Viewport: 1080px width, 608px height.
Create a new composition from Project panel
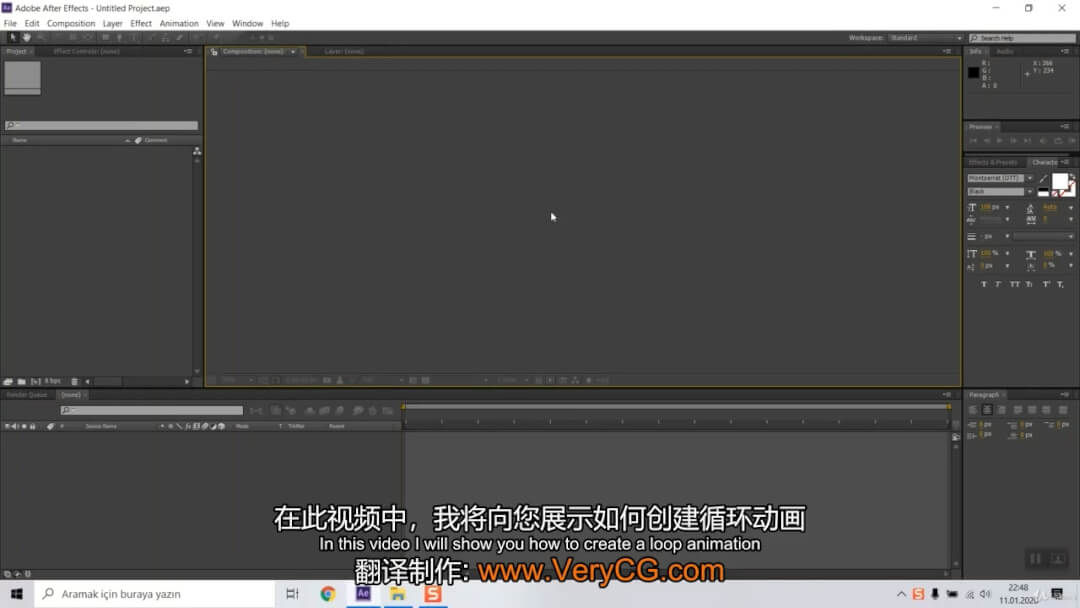tap(35, 381)
